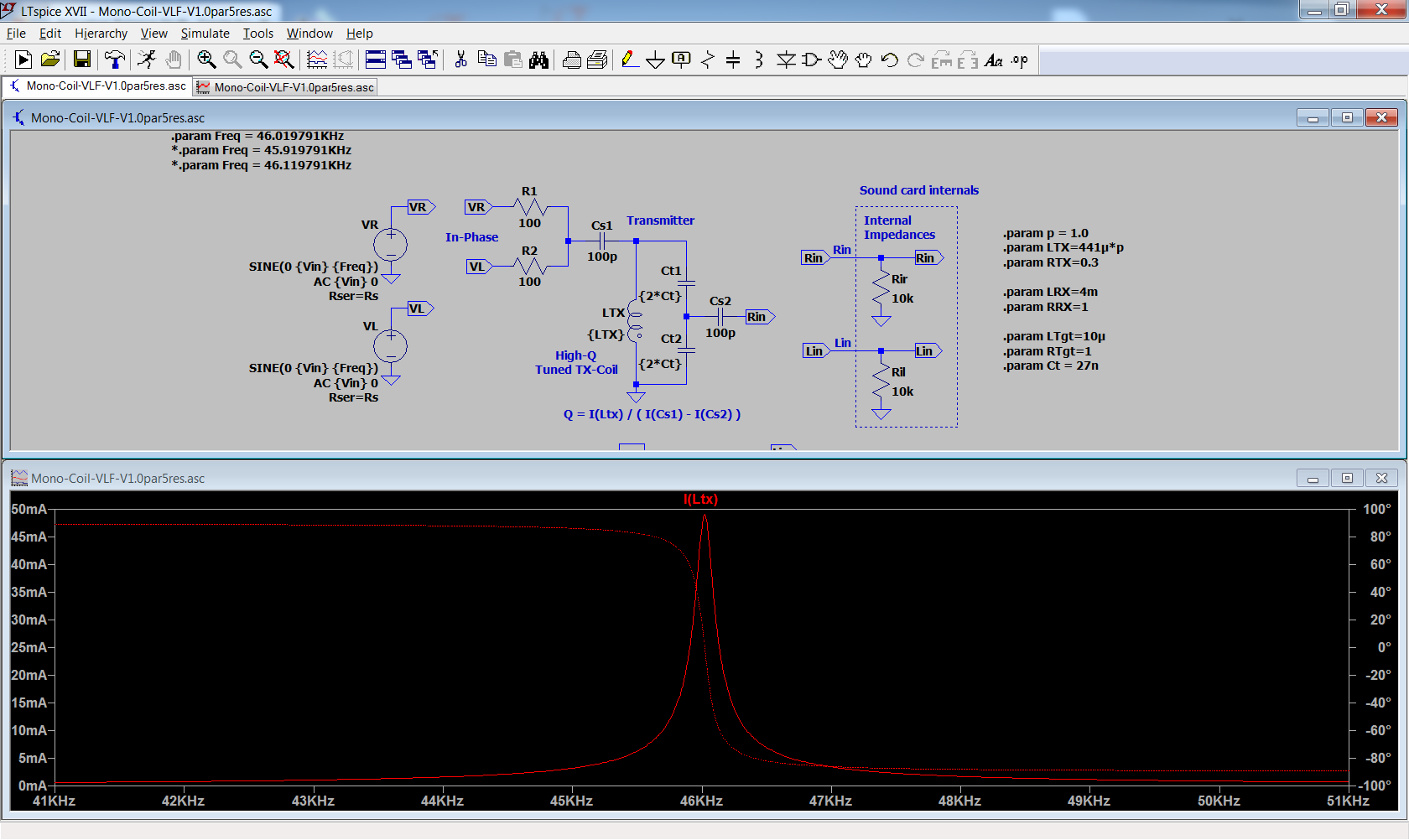
Task: Open the Simulate menu
Action: (x=205, y=34)
